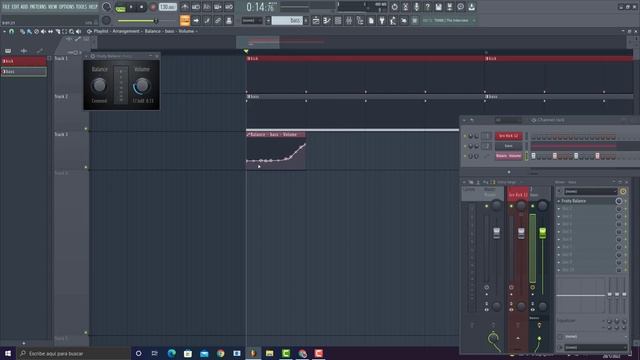Click the save project icon

click(x=438, y=7)
